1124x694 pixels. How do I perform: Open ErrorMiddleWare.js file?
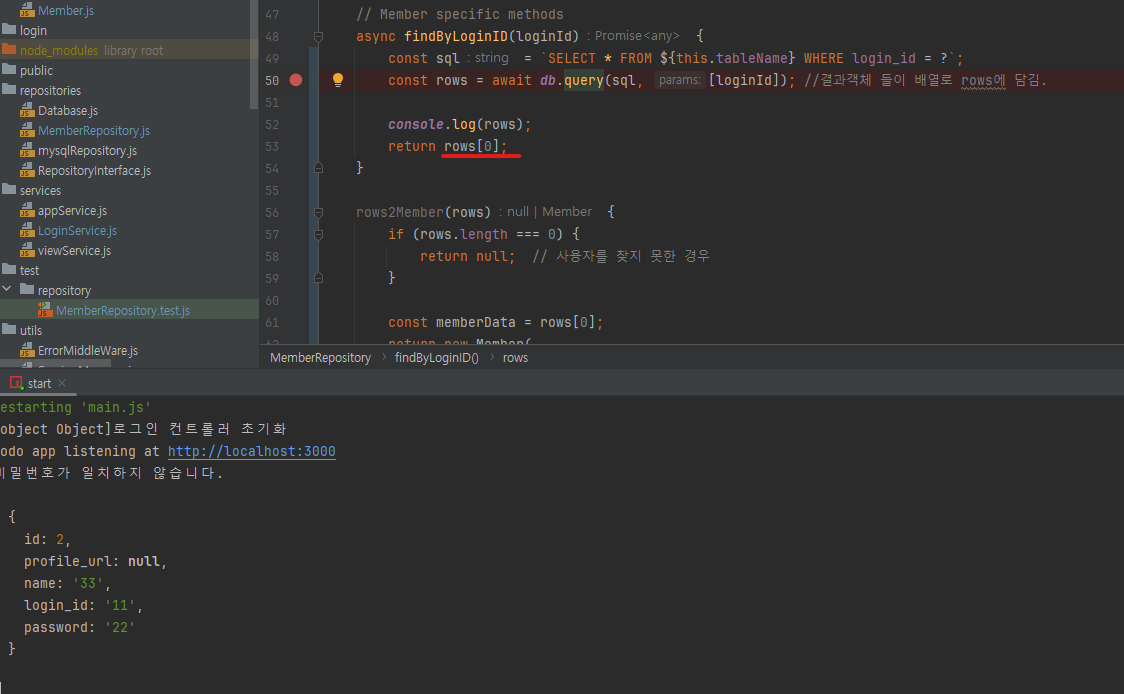[x=88, y=351]
